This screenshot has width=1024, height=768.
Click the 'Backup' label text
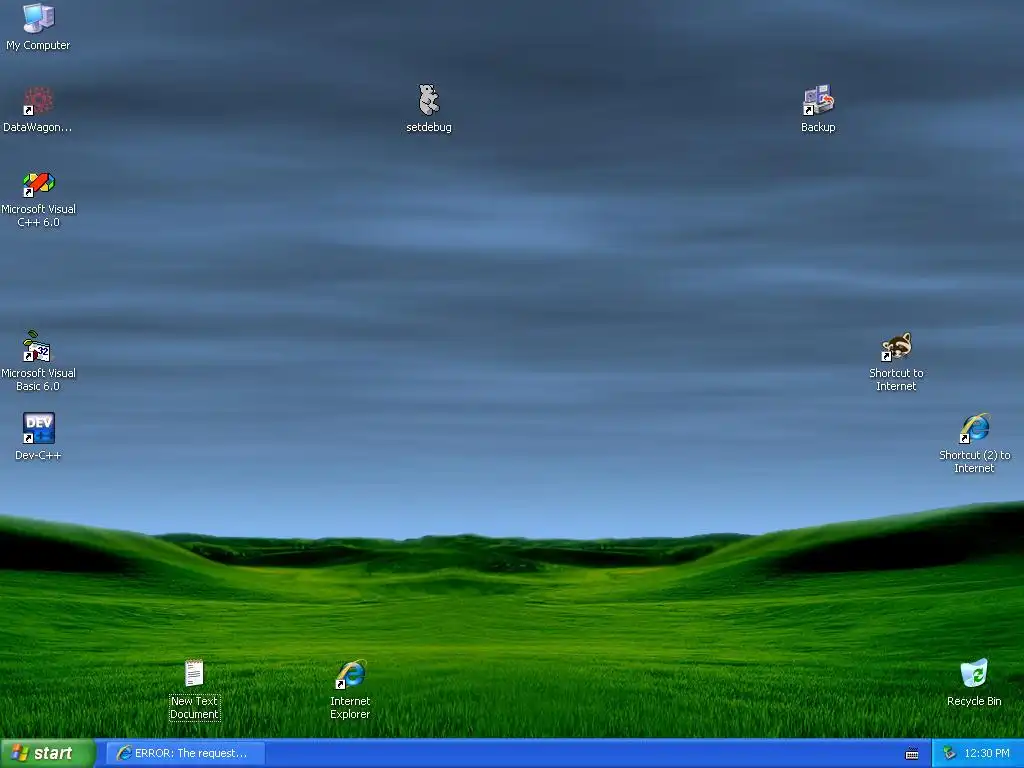pyautogui.click(x=818, y=127)
